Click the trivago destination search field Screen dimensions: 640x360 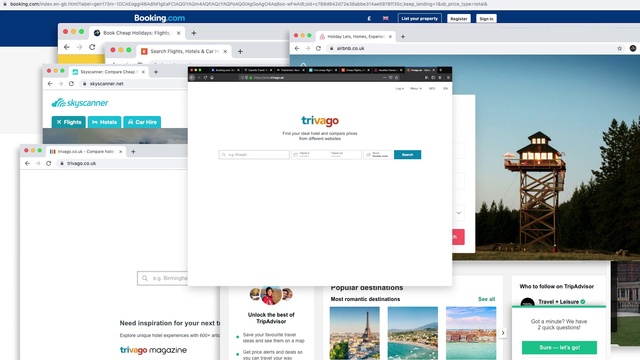tap(254, 155)
